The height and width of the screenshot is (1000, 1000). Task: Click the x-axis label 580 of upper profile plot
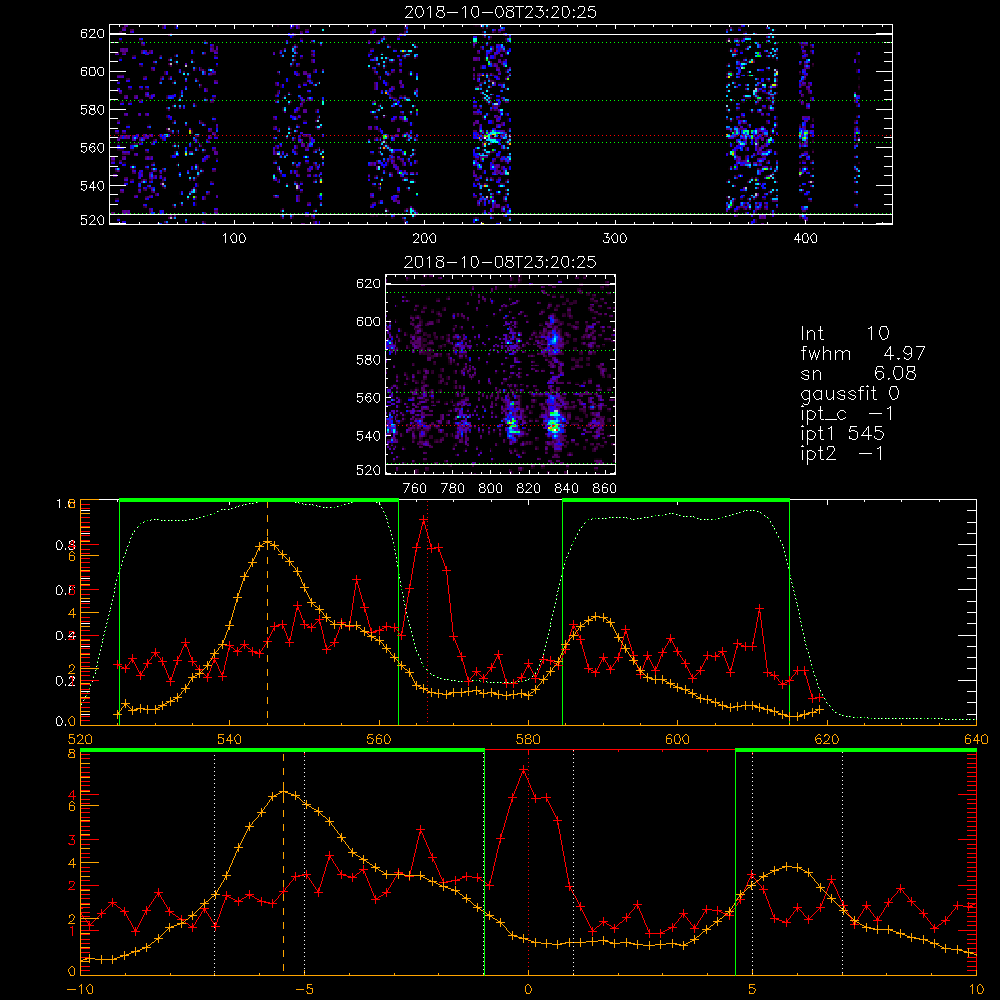click(528, 740)
